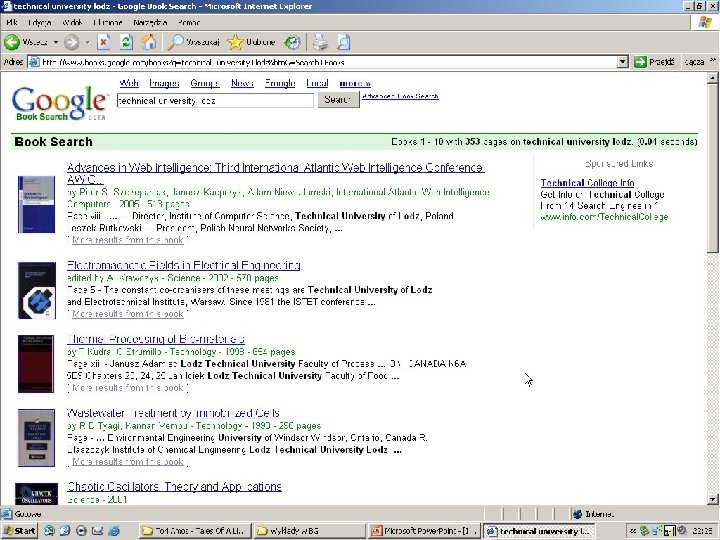Click the page scrollbar up arrow
The image size is (720, 540).
[x=712, y=78]
